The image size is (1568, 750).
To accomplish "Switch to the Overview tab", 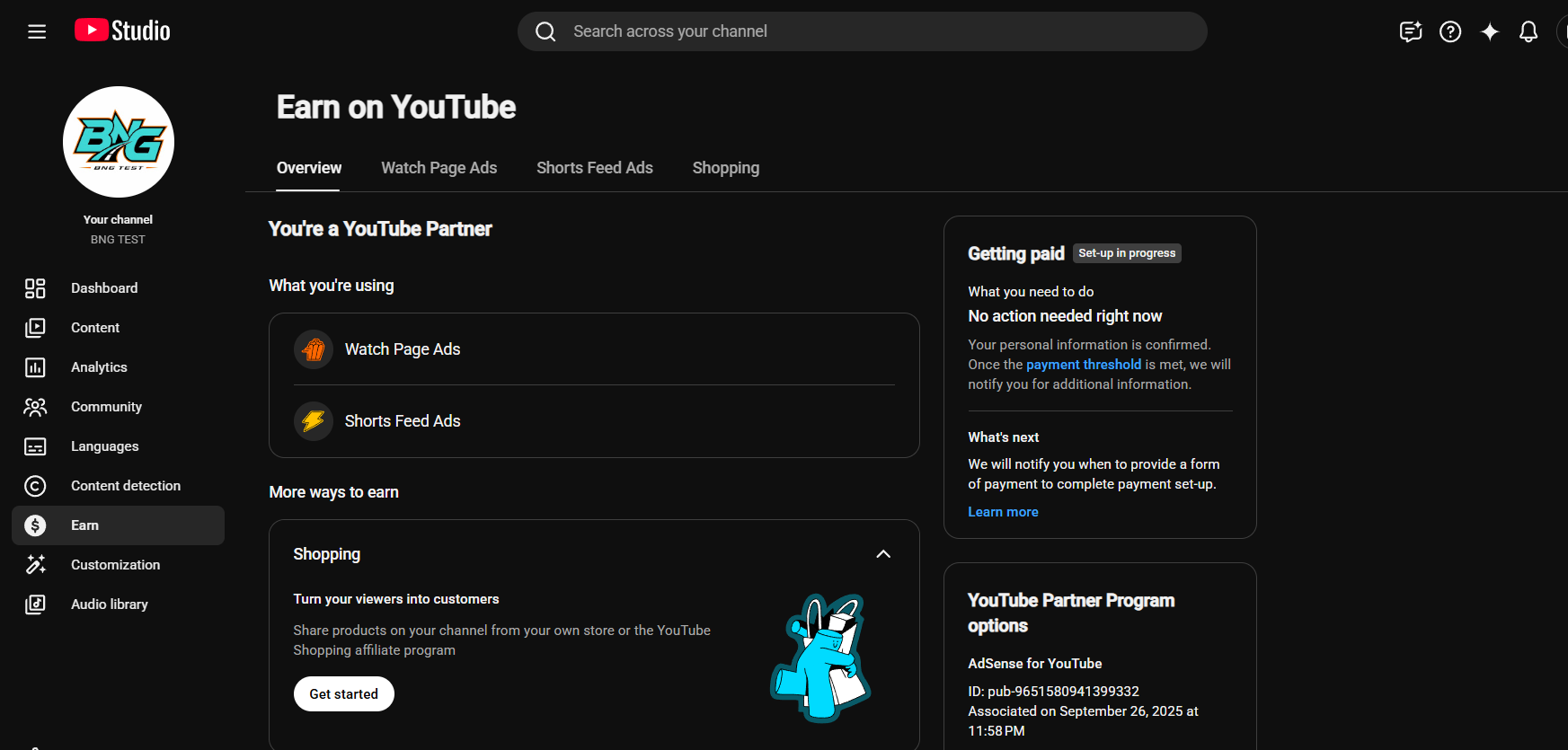I will coord(309,168).
